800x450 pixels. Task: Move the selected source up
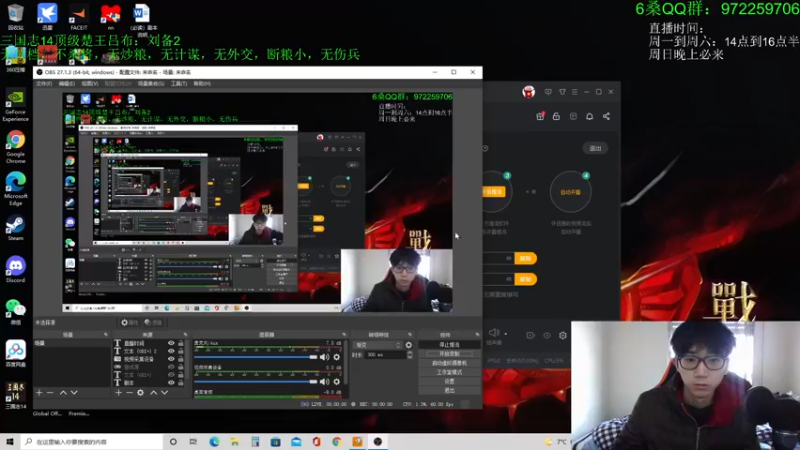point(154,392)
